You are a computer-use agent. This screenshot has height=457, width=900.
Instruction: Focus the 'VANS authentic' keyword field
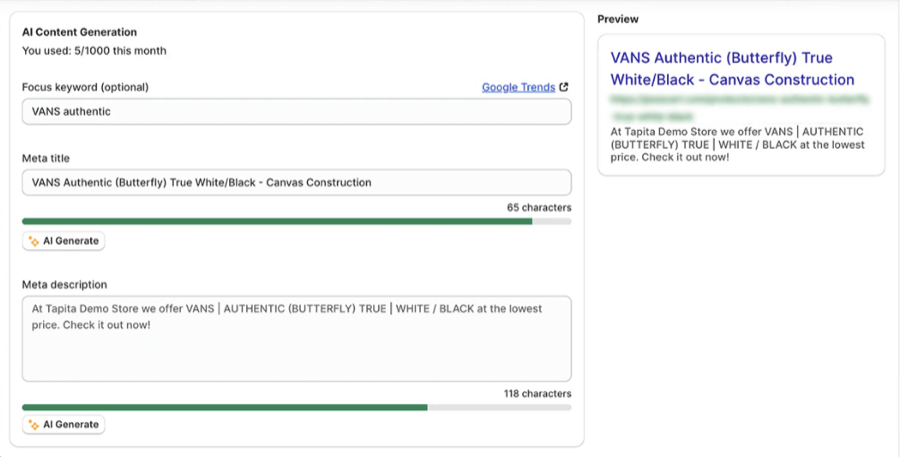[x=296, y=112]
